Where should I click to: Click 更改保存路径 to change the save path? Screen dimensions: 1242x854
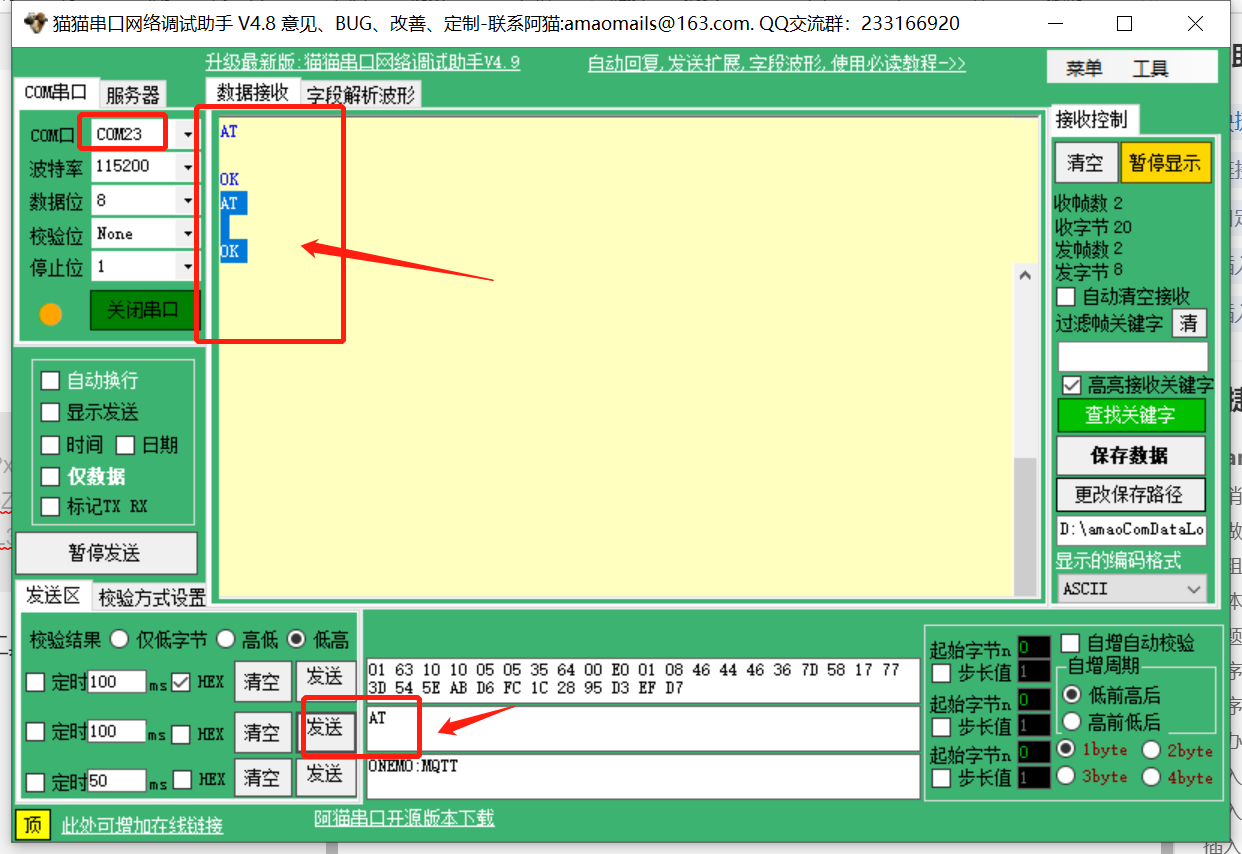coord(1131,494)
